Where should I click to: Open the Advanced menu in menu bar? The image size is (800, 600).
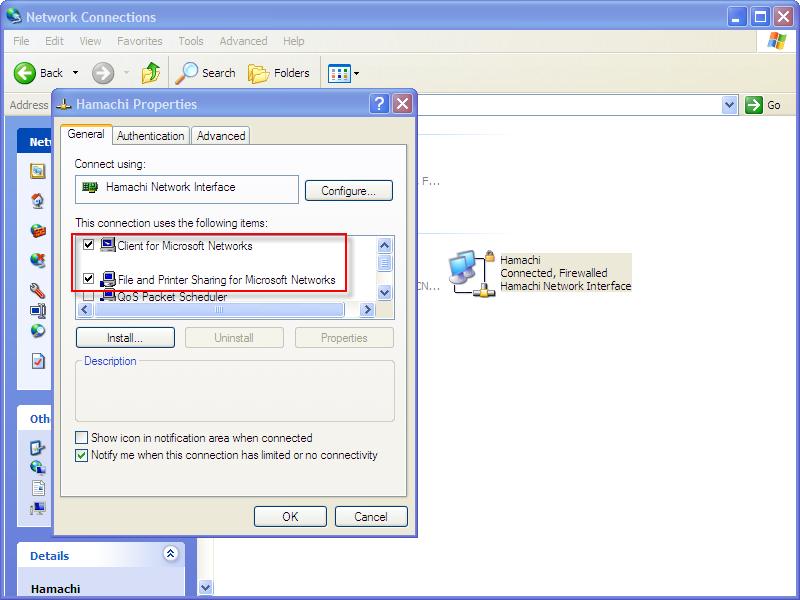click(243, 41)
